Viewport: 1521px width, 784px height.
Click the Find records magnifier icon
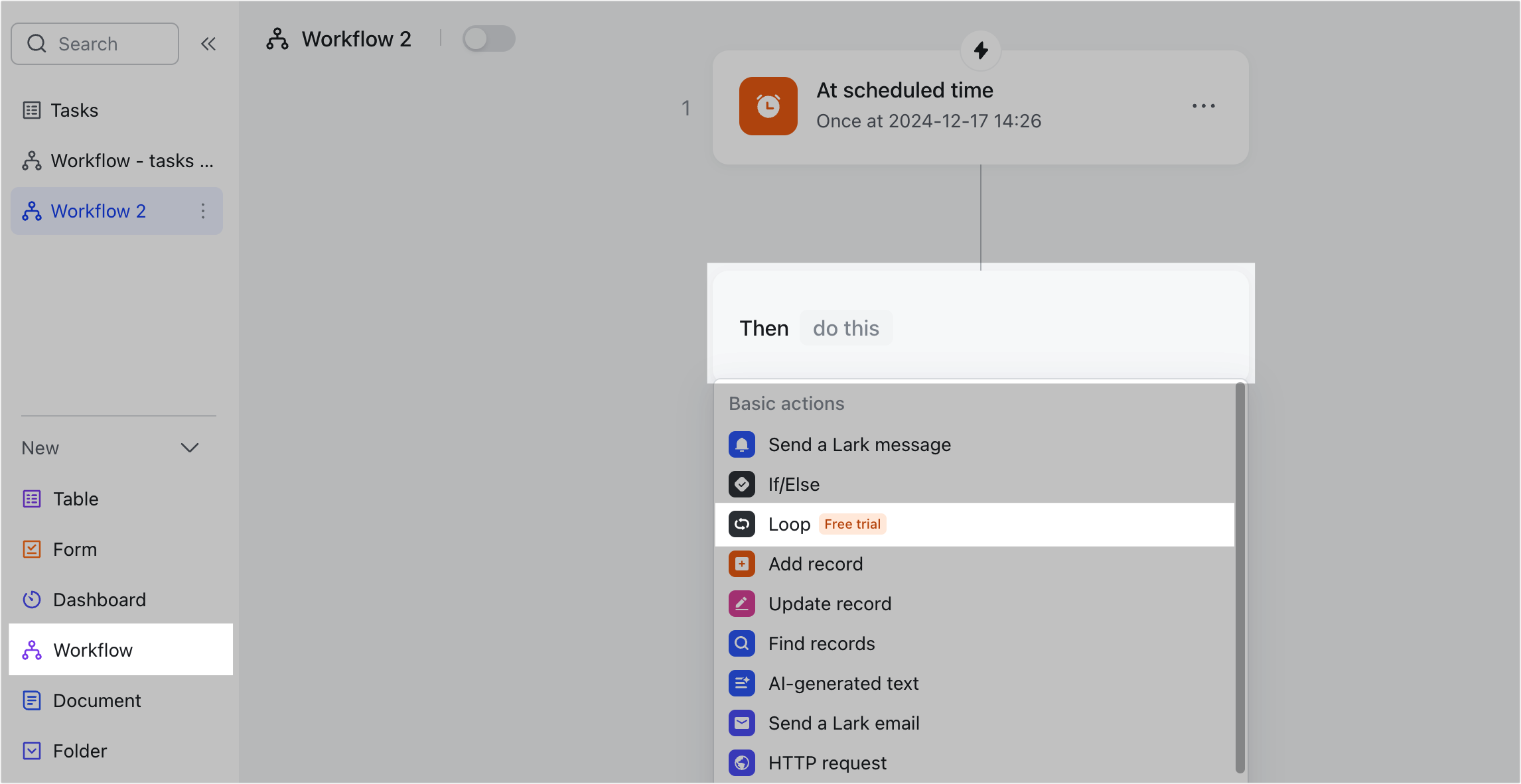pyautogui.click(x=741, y=643)
